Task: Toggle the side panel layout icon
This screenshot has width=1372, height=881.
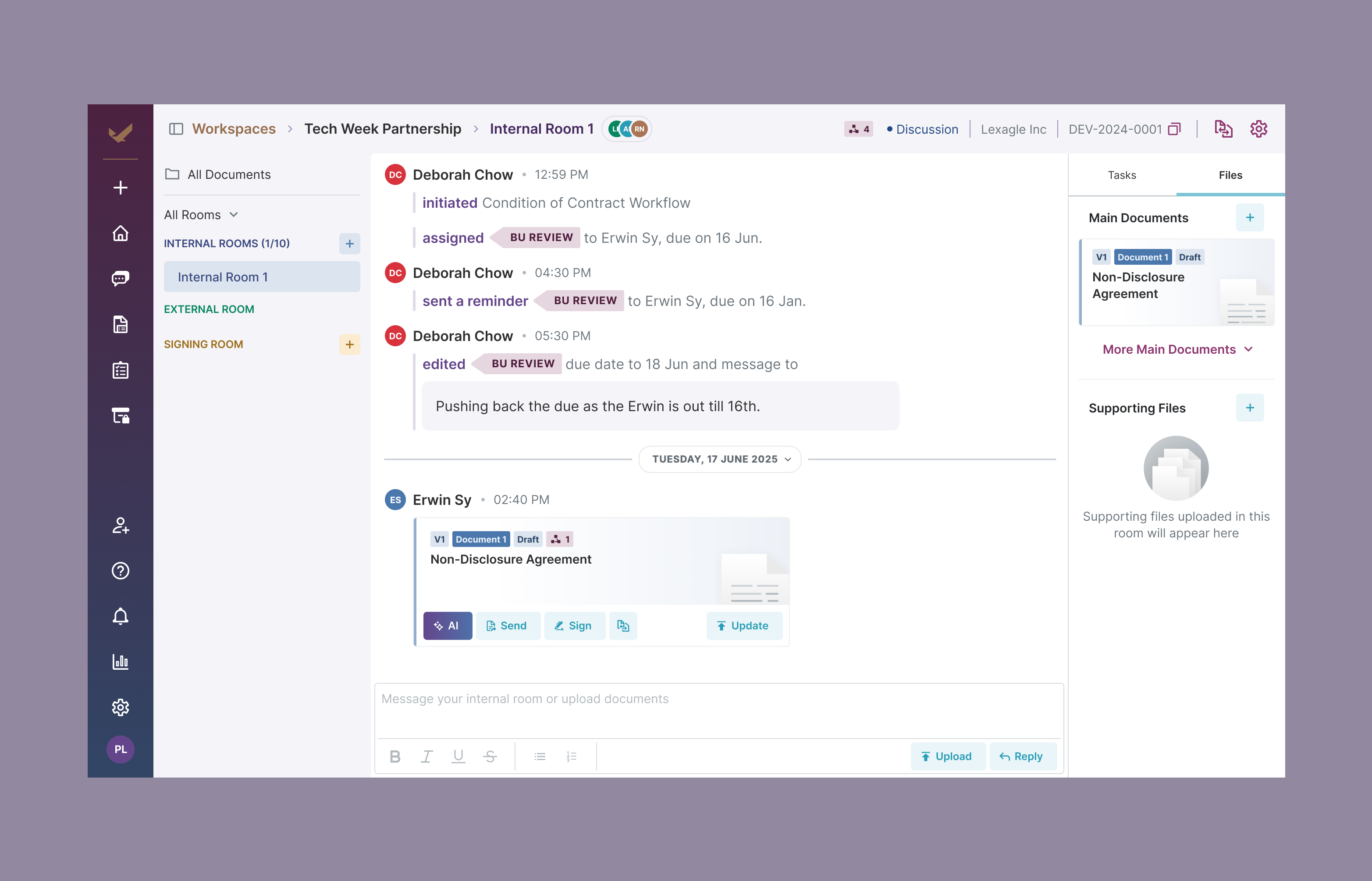Action: pyautogui.click(x=176, y=129)
